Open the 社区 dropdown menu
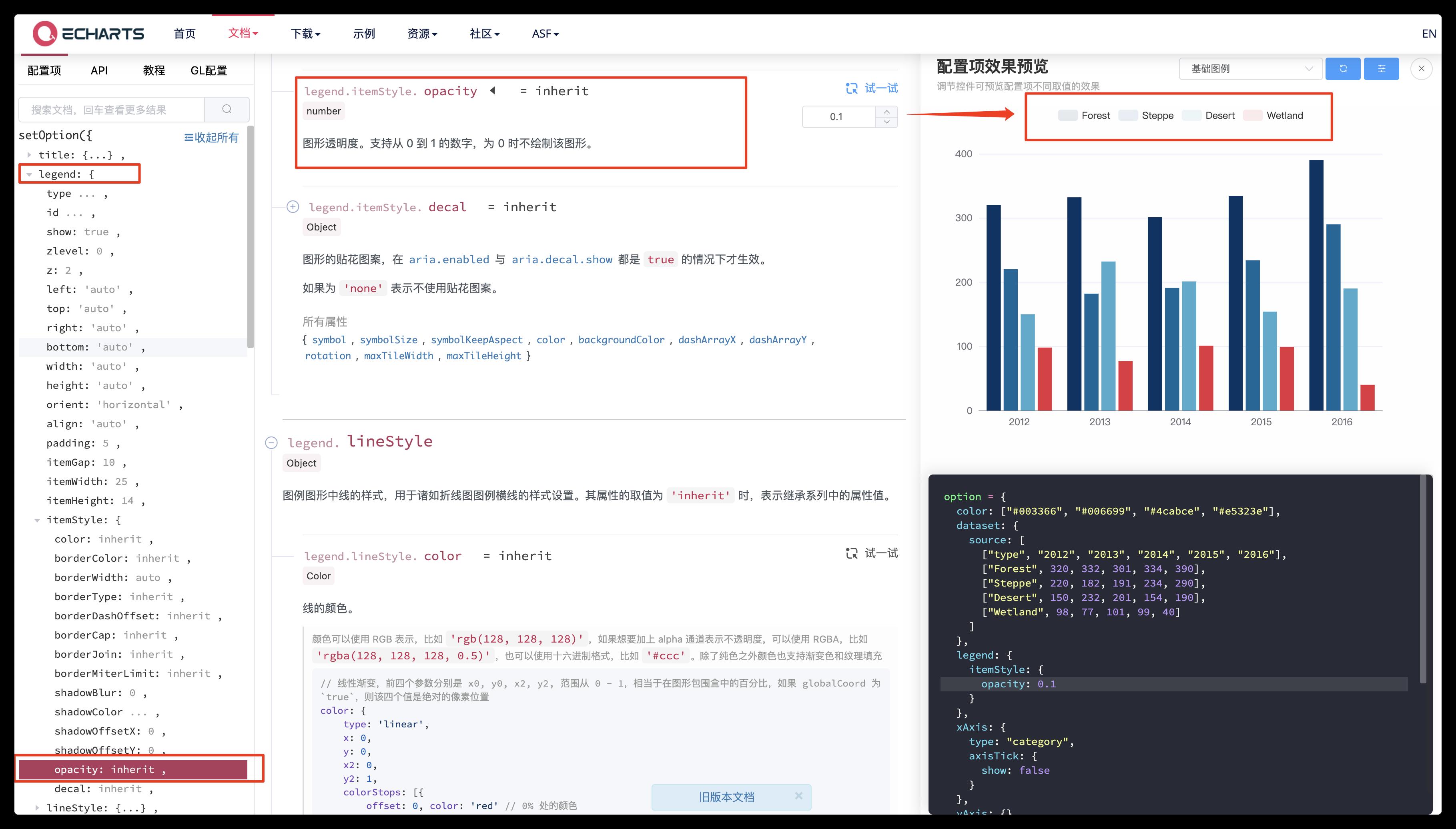1456x829 pixels. tap(485, 34)
